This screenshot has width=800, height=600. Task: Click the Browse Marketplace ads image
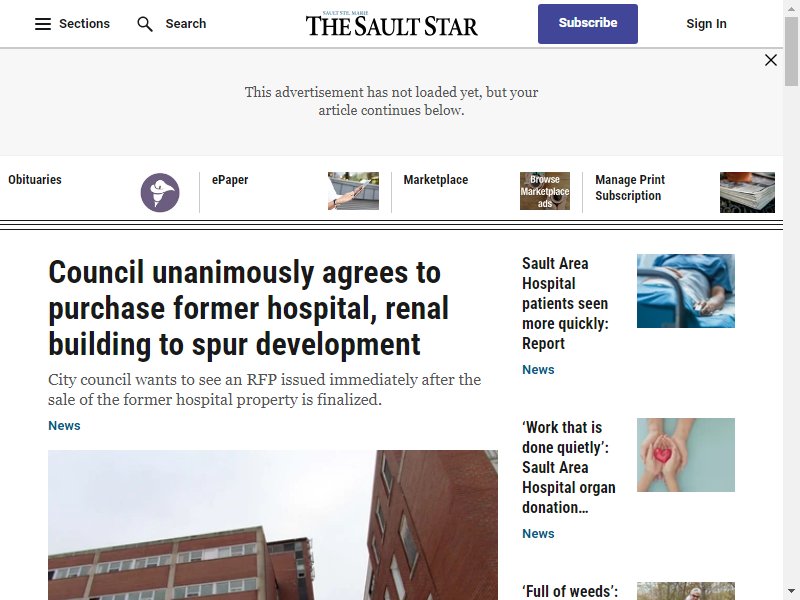tap(545, 191)
